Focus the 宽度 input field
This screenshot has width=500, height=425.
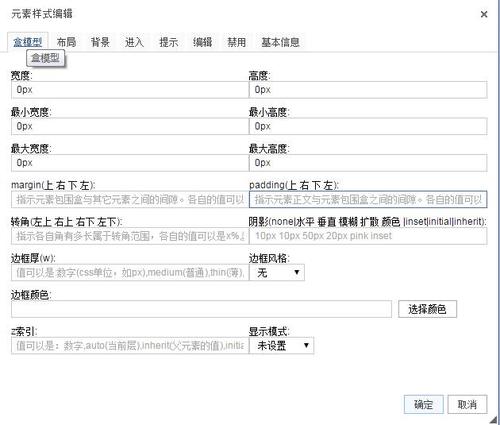(130, 90)
